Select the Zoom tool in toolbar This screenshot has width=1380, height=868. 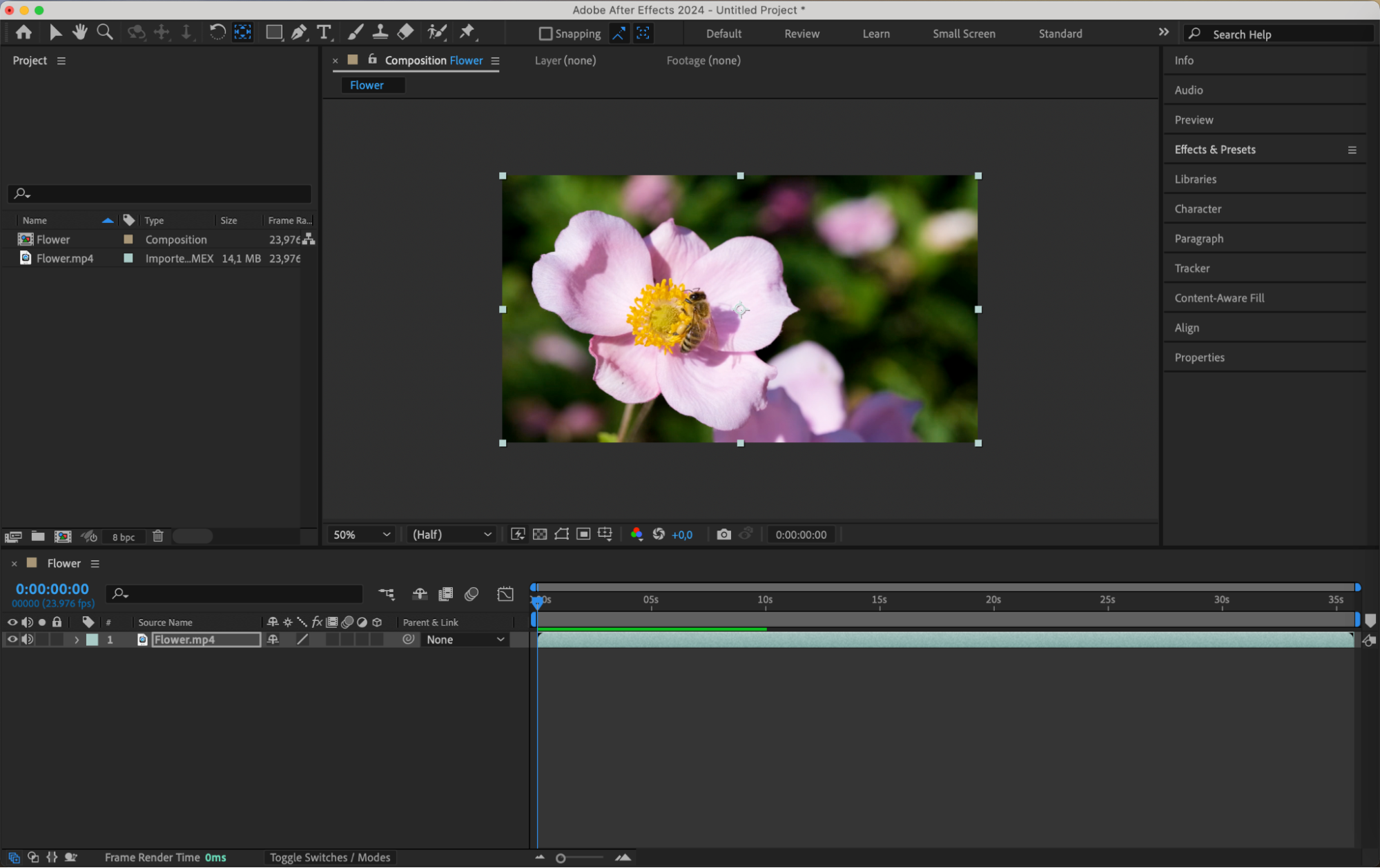[105, 32]
